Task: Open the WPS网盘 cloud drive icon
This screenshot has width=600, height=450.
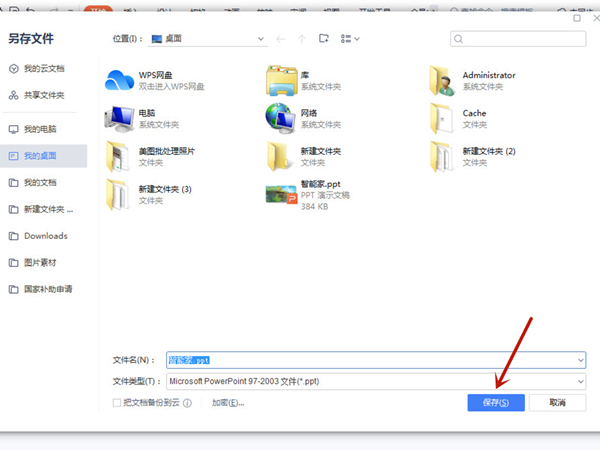Action: coord(119,80)
